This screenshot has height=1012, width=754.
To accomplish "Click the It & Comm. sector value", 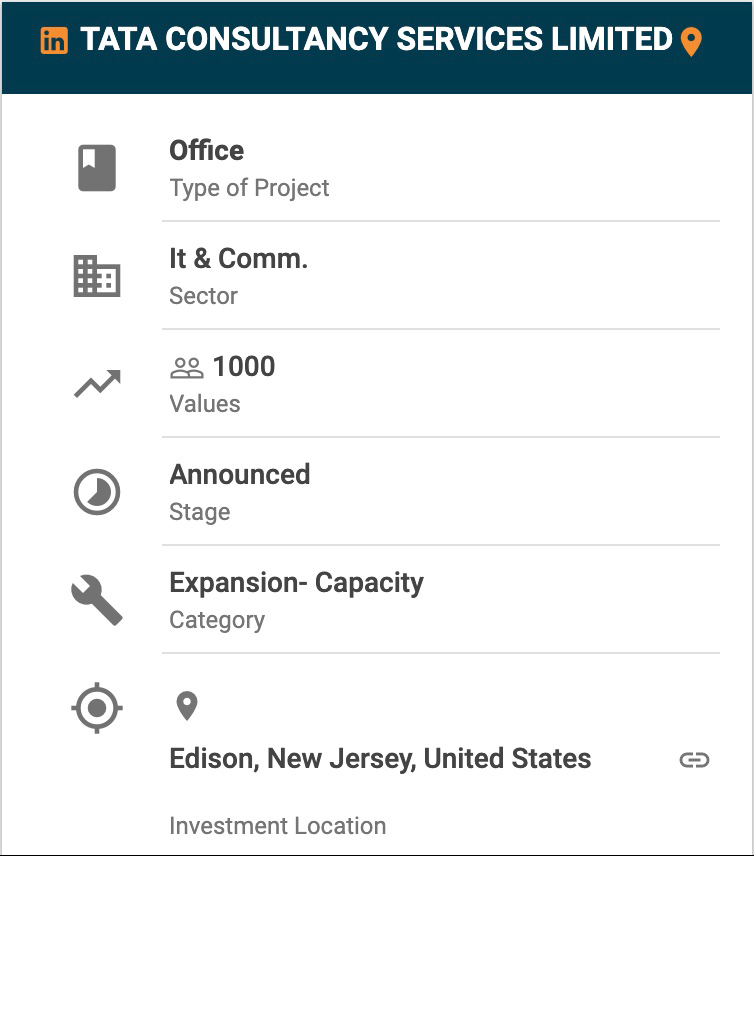I will (x=238, y=259).
